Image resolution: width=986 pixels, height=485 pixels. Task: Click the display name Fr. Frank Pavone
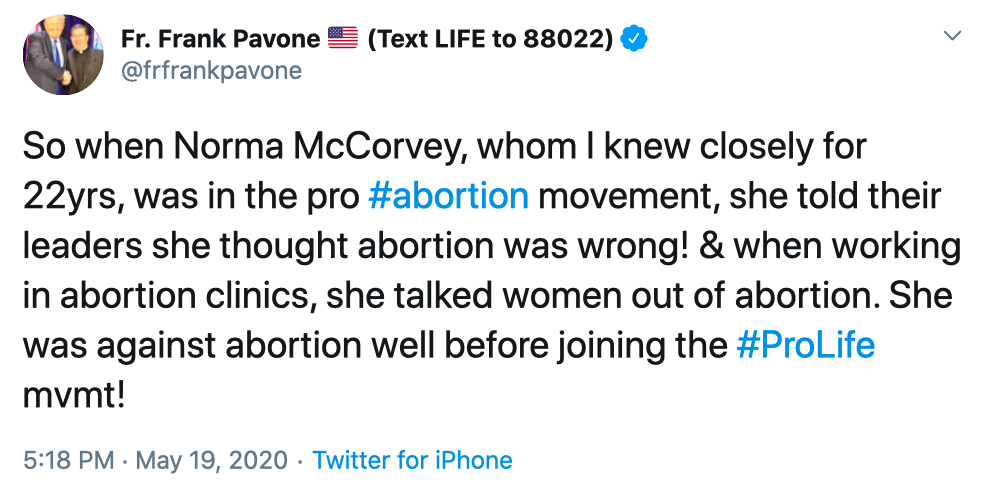(220, 40)
